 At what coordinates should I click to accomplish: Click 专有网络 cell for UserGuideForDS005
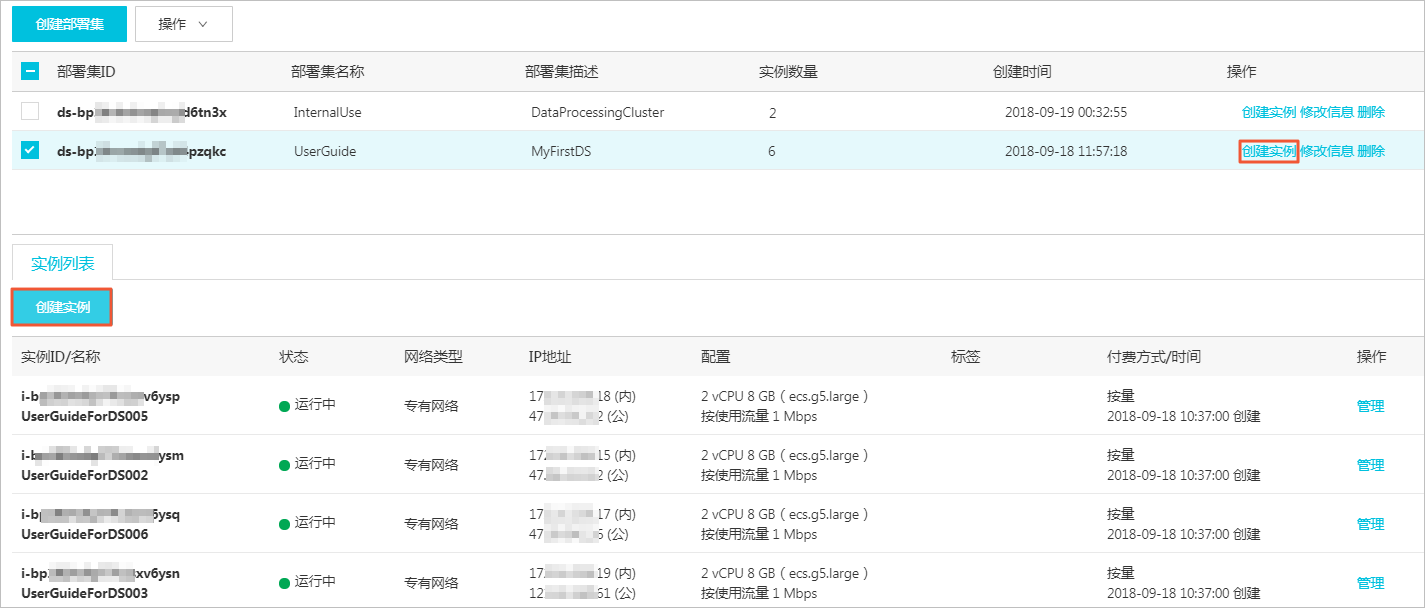pyautogui.click(x=431, y=406)
